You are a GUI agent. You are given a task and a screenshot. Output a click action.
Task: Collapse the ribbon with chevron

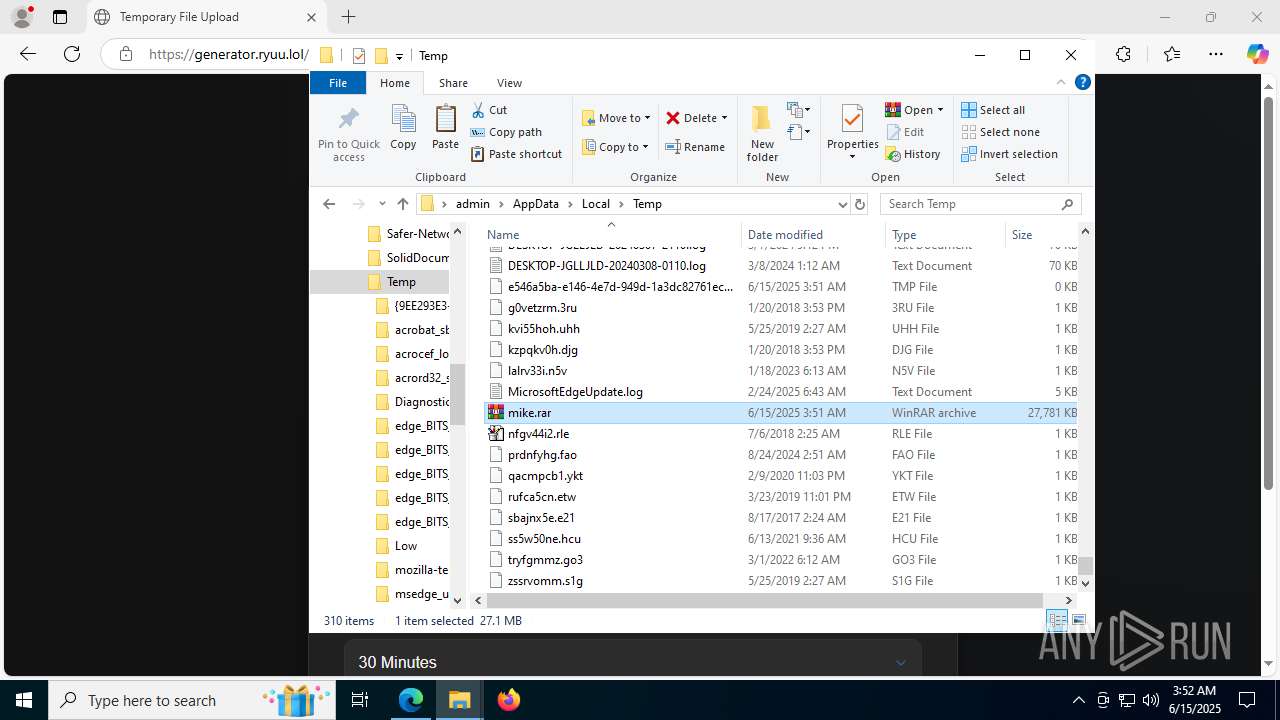[x=1061, y=83]
